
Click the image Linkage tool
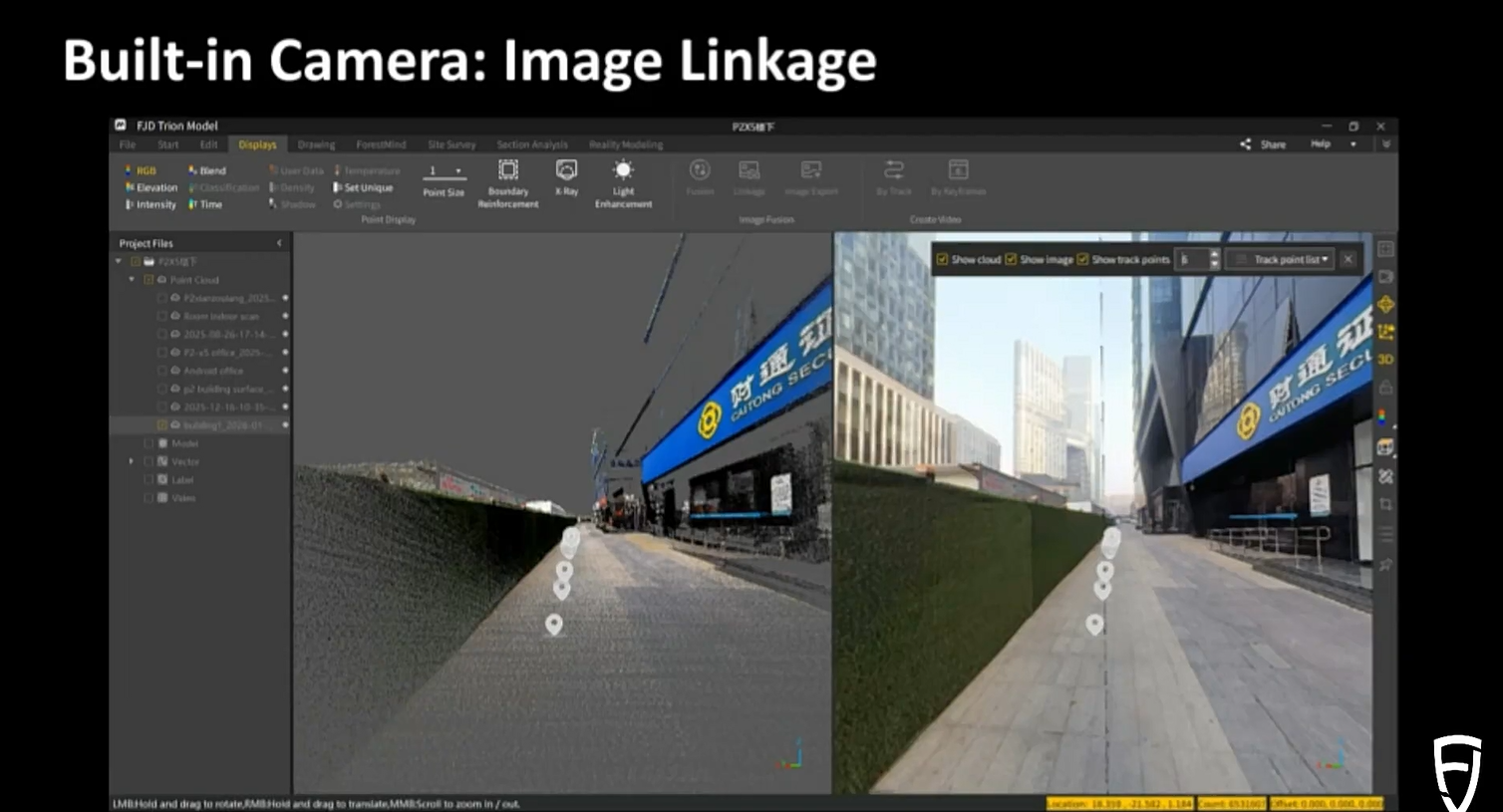point(750,177)
